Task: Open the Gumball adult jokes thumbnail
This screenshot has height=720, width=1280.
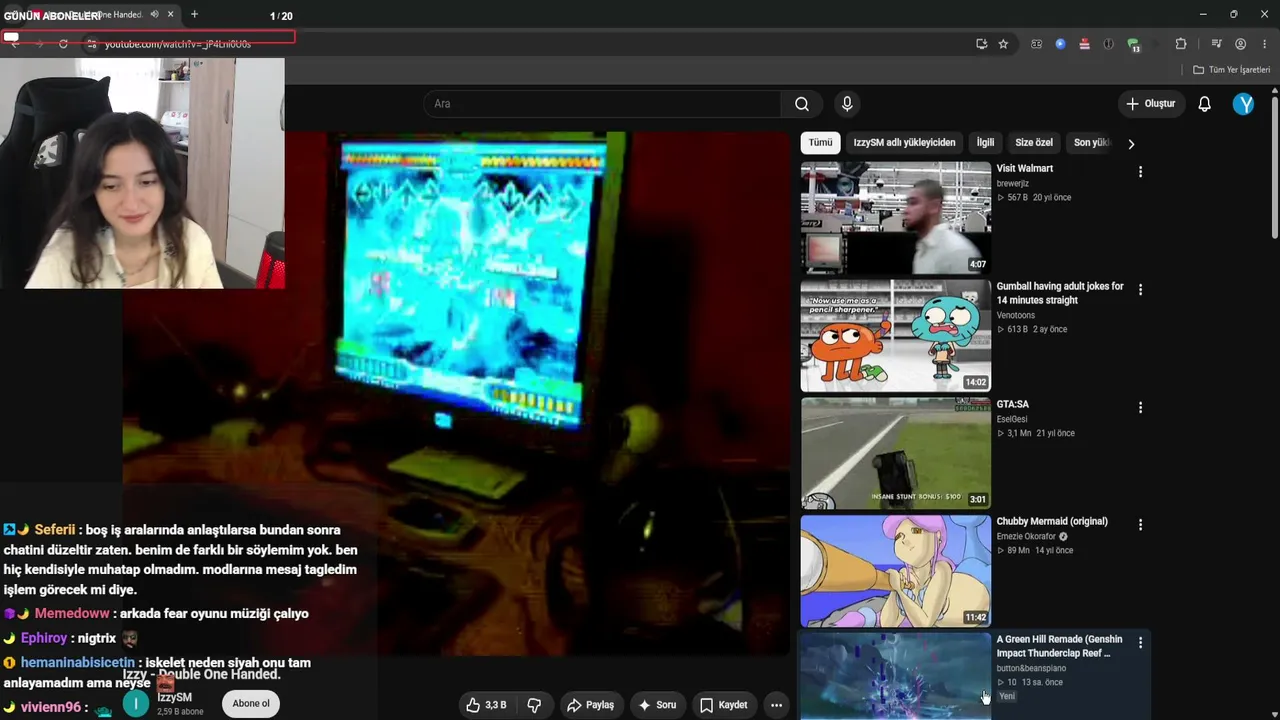Action: click(896, 336)
